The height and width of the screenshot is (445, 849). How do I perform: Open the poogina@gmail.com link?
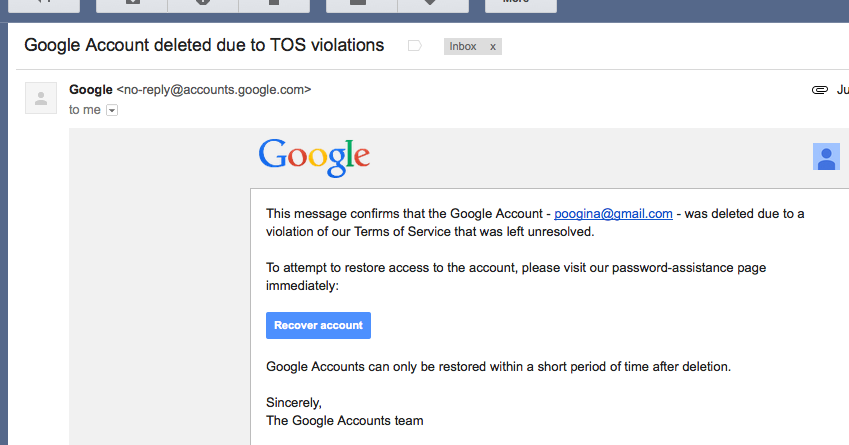(x=613, y=213)
